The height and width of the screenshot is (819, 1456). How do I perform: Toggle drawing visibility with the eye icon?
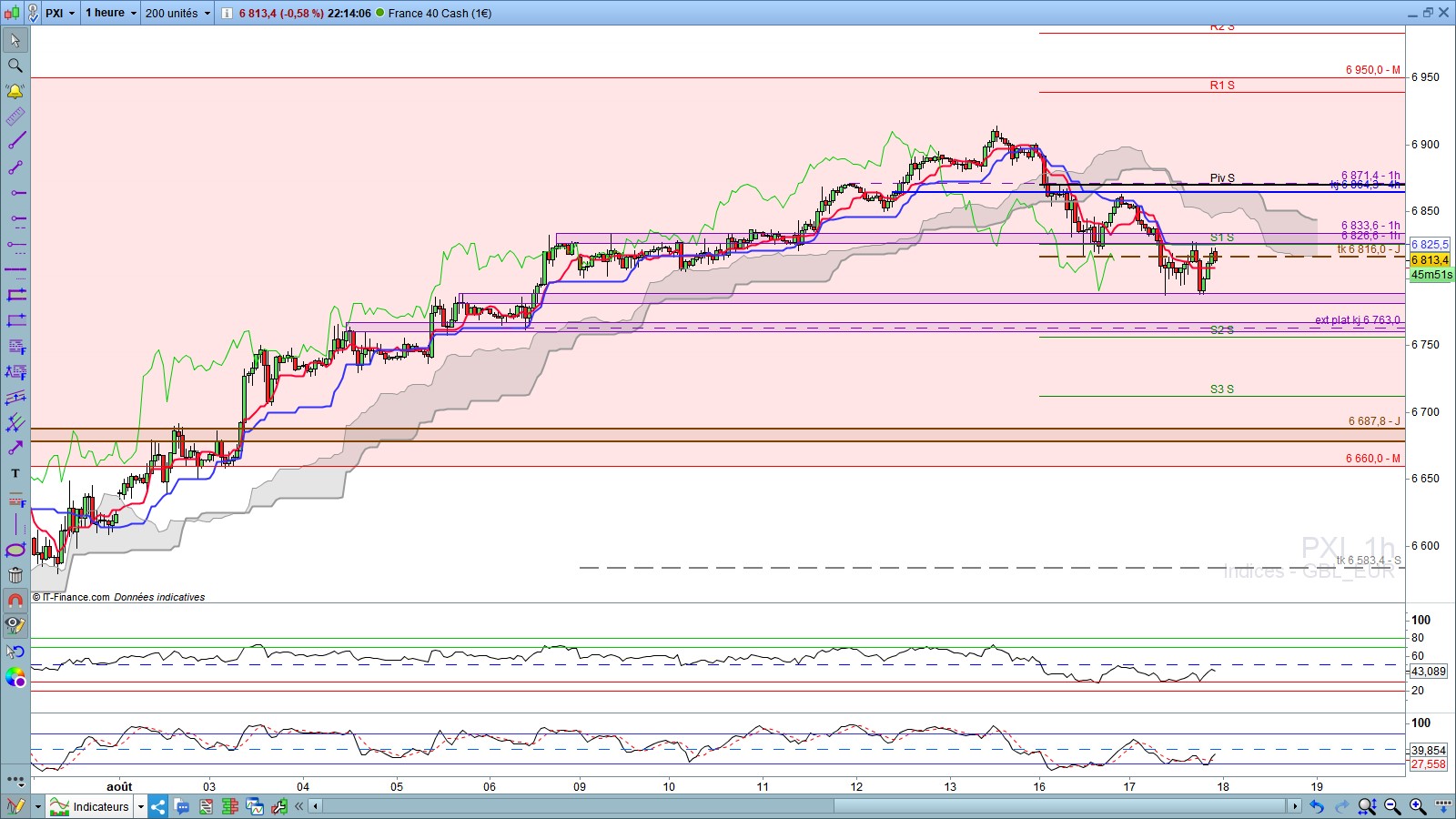pyautogui.click(x=15, y=625)
